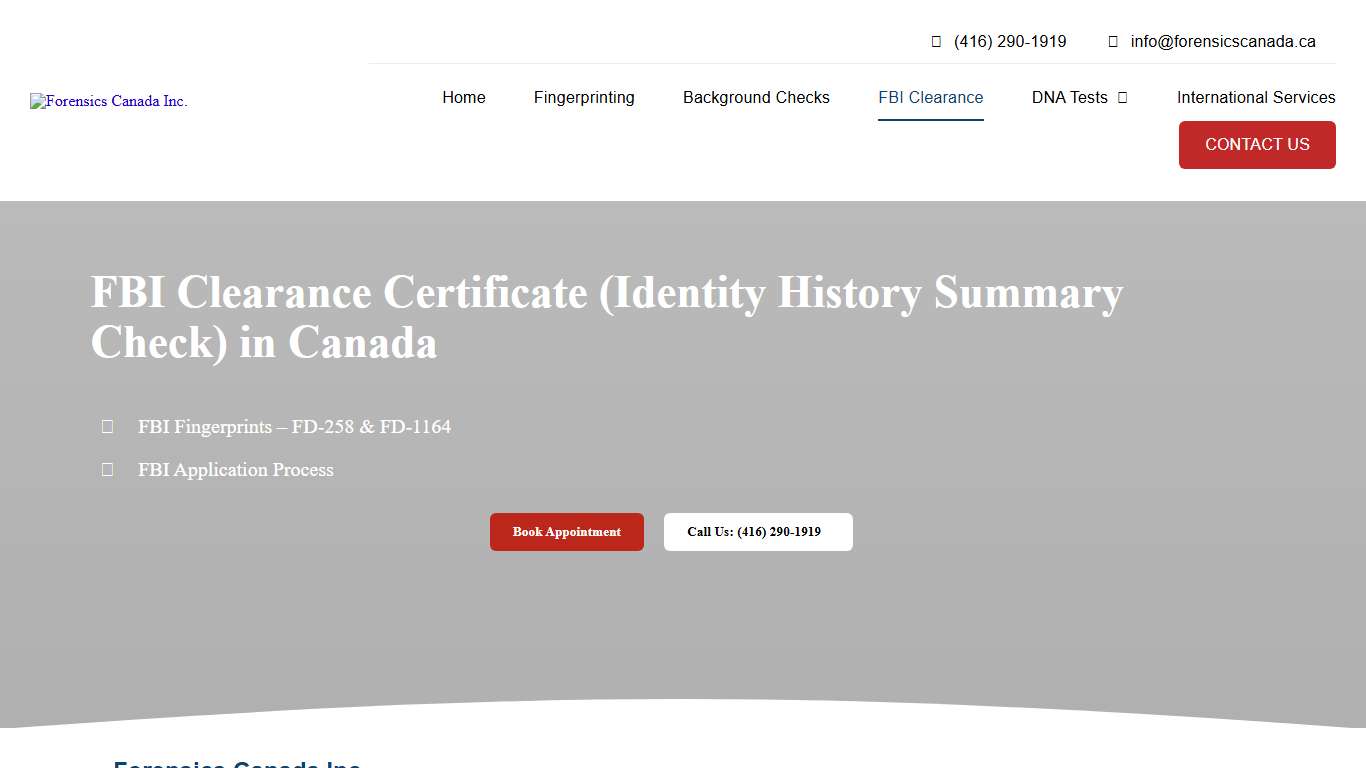Click the CONTACT US button
The width and height of the screenshot is (1366, 768).
[1257, 144]
